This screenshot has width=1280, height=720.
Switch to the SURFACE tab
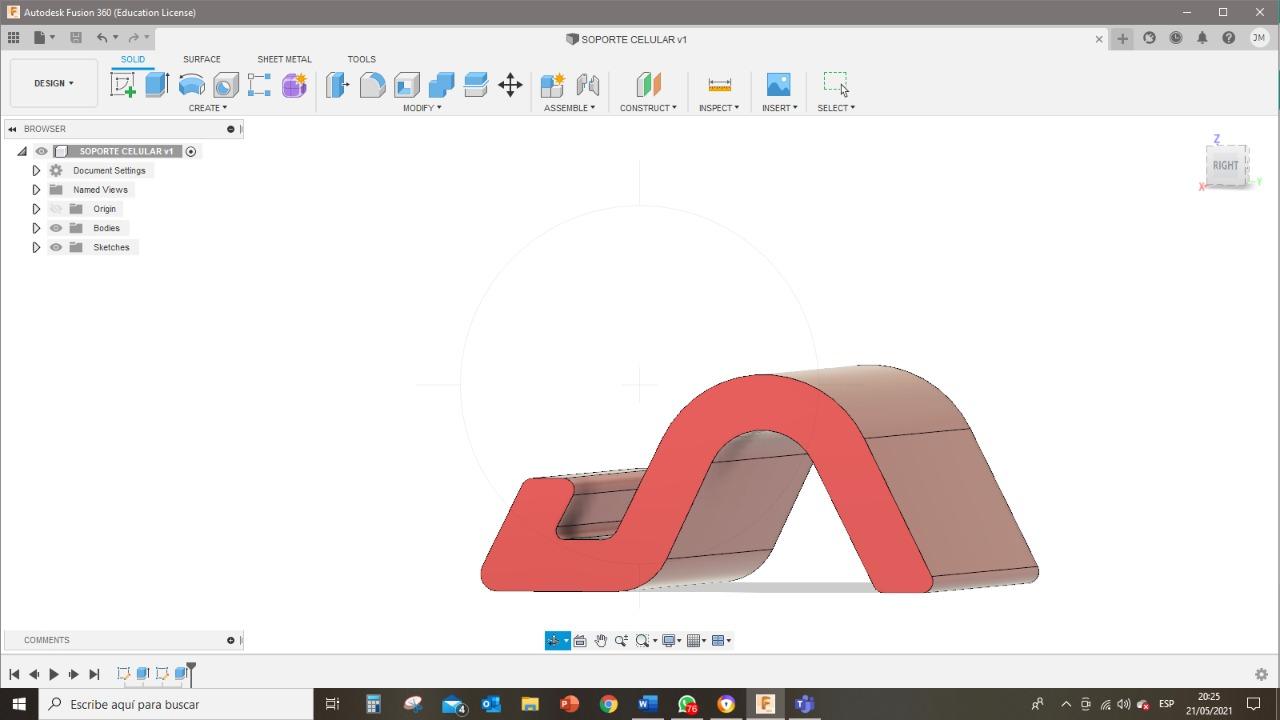coord(202,59)
